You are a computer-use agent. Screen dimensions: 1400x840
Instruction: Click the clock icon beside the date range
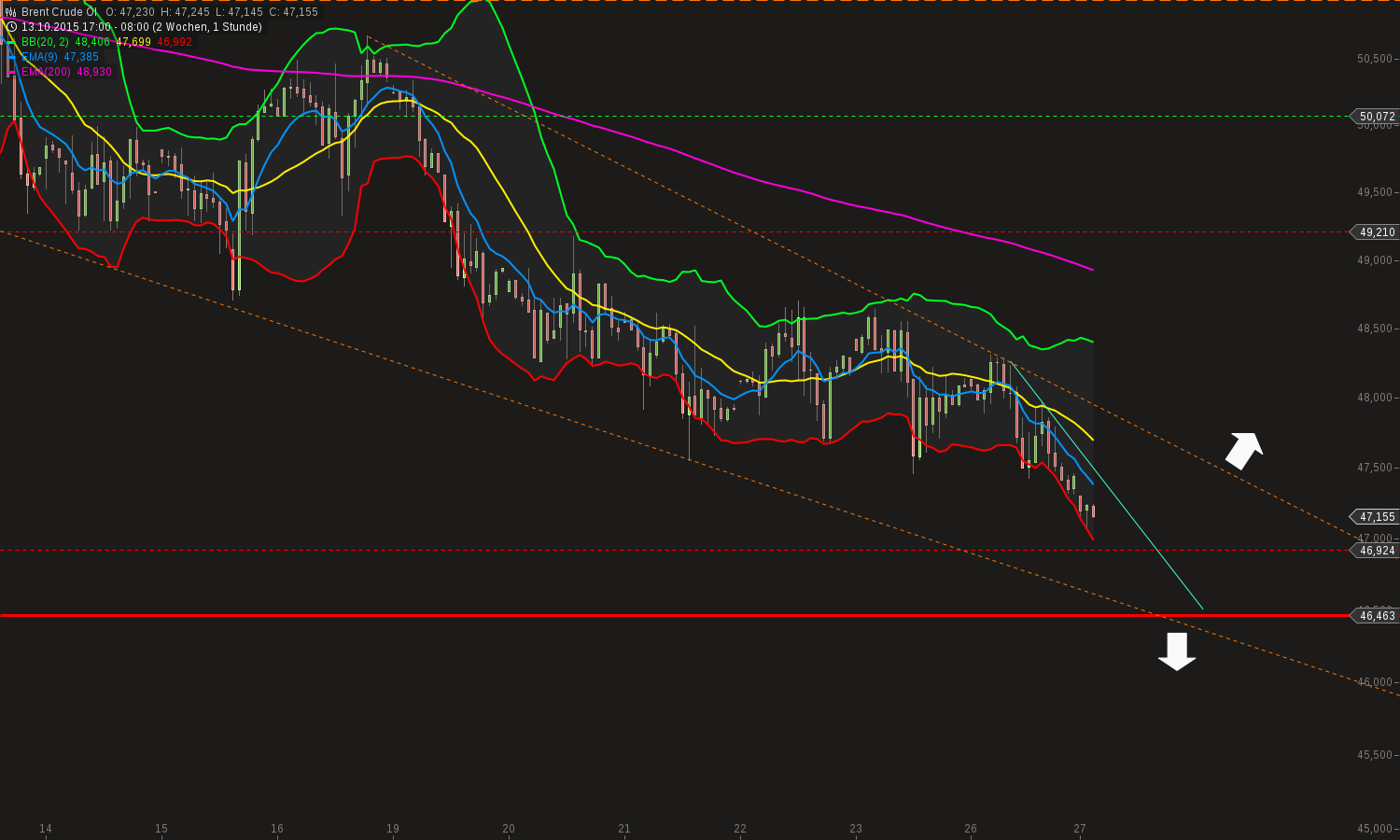pos(11,27)
